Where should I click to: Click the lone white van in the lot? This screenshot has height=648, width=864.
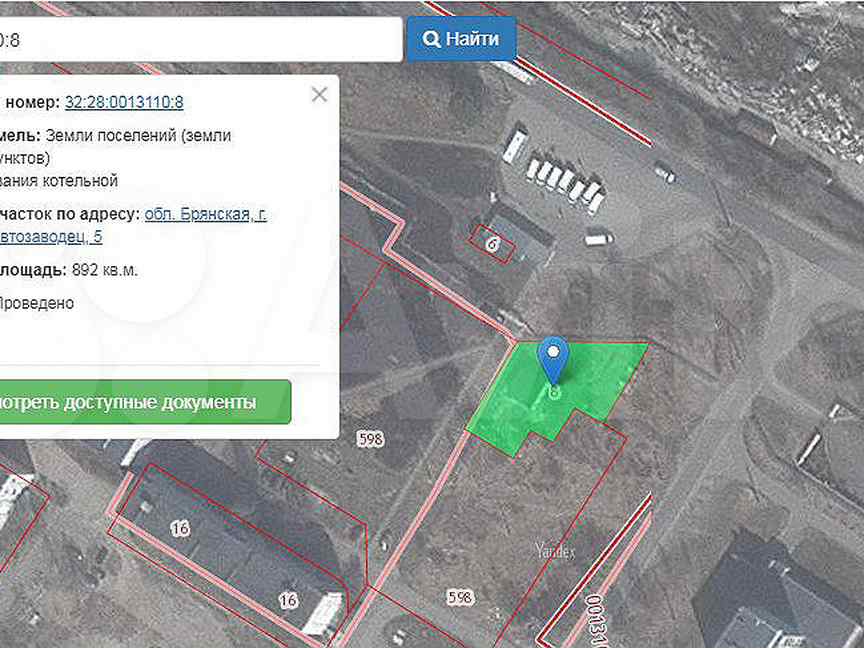click(x=598, y=239)
